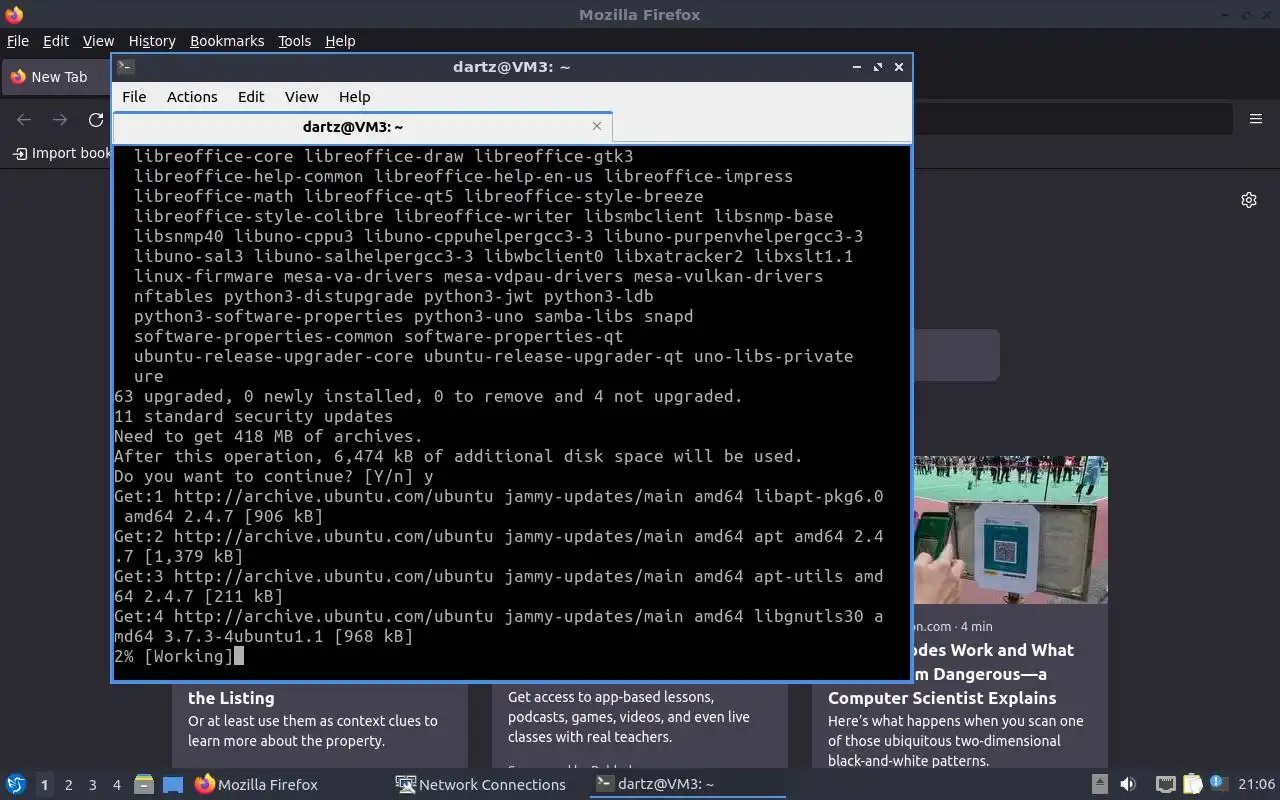The width and height of the screenshot is (1280, 800).
Task: Switch to Mozilla Firefox taskbar entry
Action: pyautogui.click(x=256, y=785)
